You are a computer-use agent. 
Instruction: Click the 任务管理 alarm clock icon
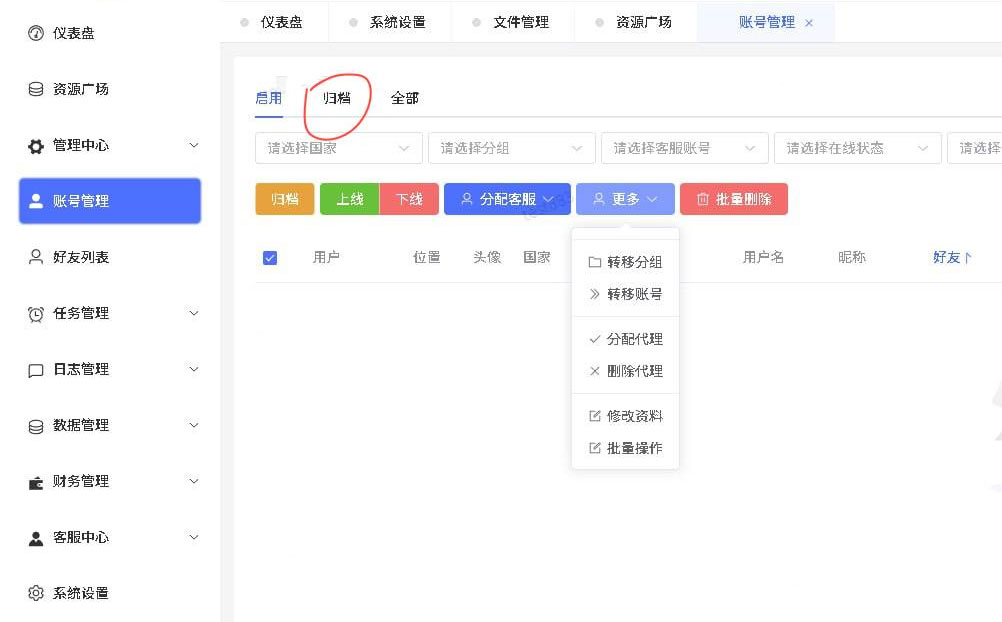(x=36, y=314)
